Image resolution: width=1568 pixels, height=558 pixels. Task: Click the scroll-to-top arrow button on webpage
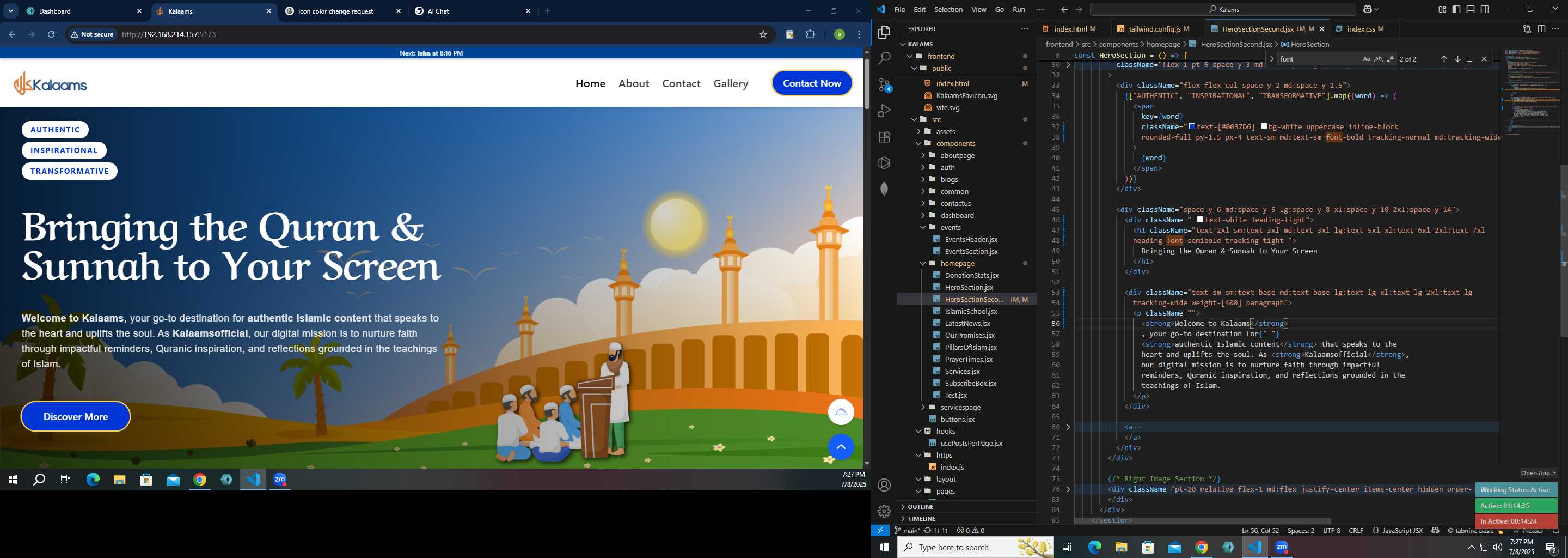[x=841, y=447]
